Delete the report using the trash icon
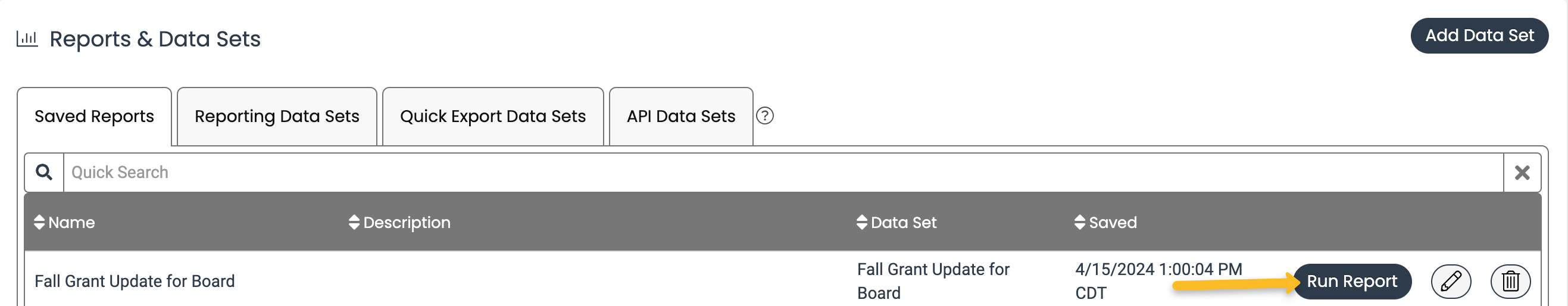 tap(1510, 281)
